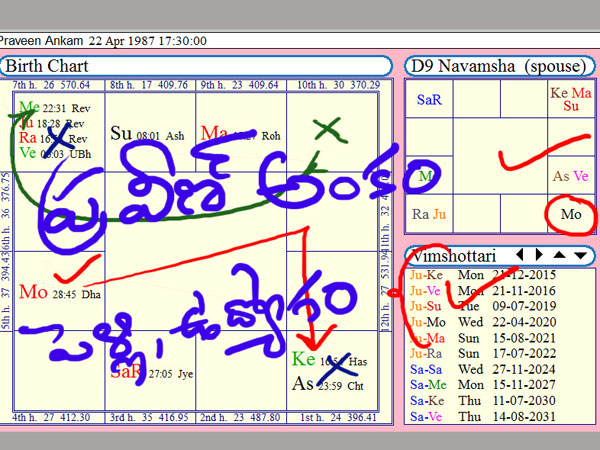Select the Ju-Ve period dated 21-11-2016
The width and height of the screenshot is (600, 450).
(500, 289)
